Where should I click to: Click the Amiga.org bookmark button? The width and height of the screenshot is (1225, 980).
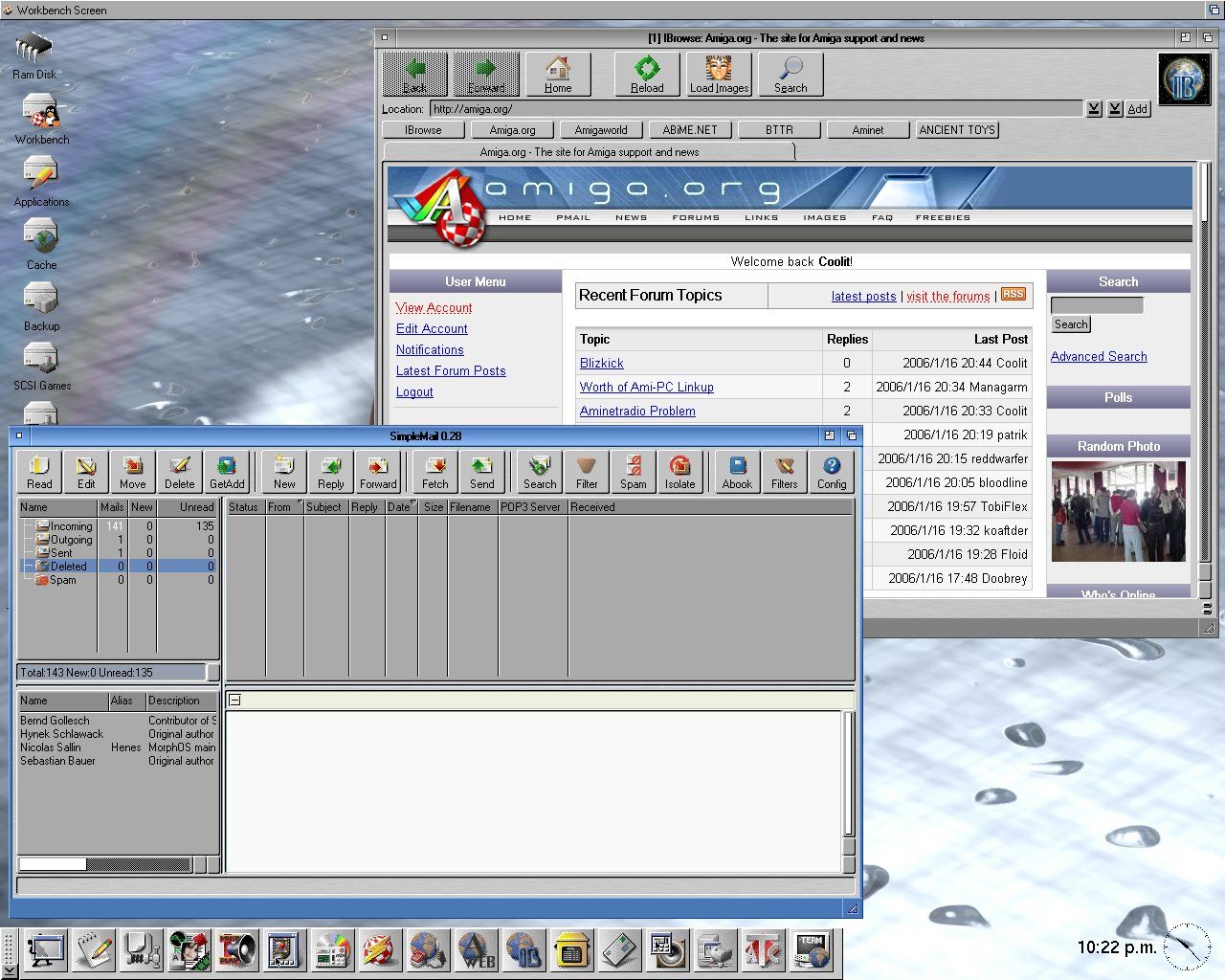coord(512,130)
